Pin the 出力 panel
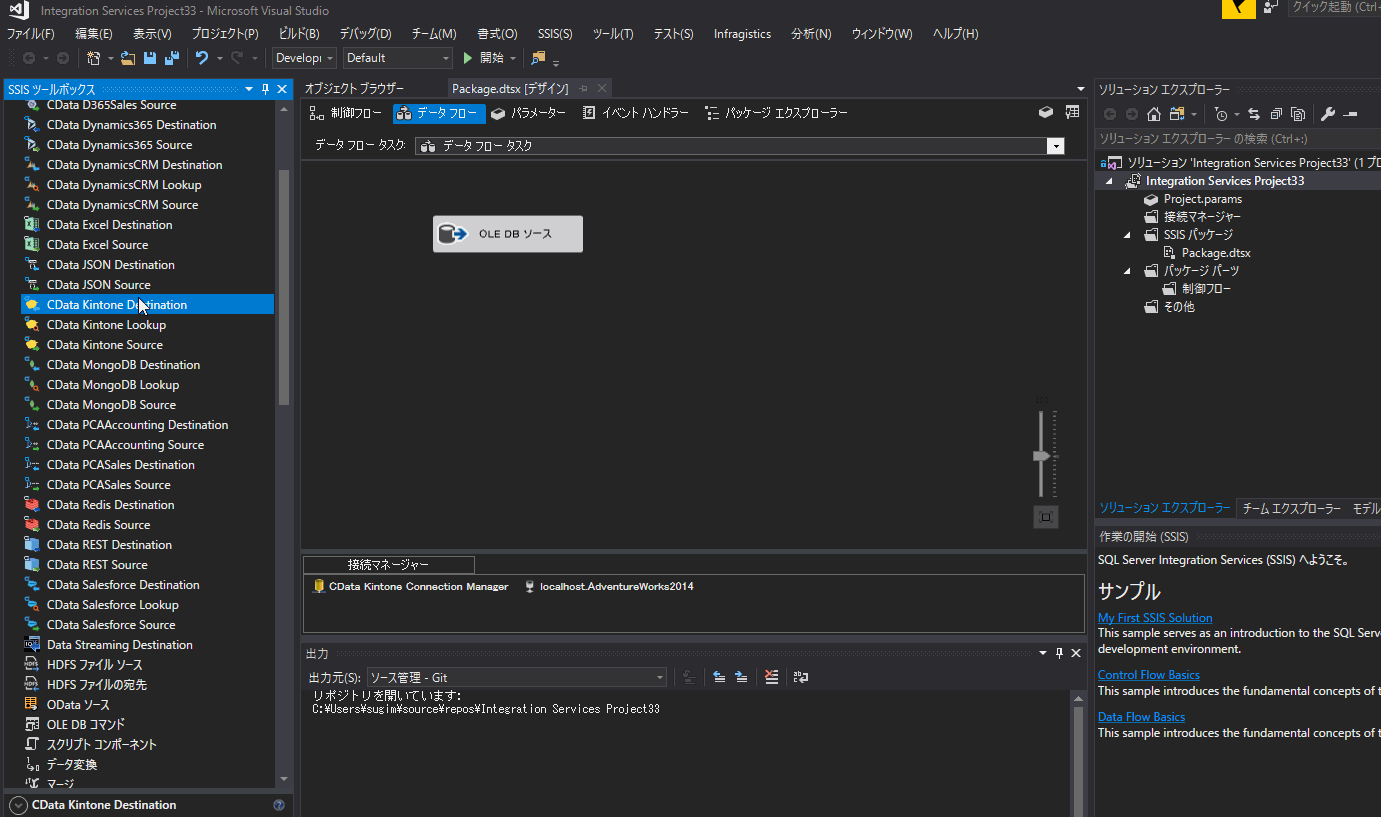Viewport: 1381px width, 817px height. pyautogui.click(x=1059, y=653)
